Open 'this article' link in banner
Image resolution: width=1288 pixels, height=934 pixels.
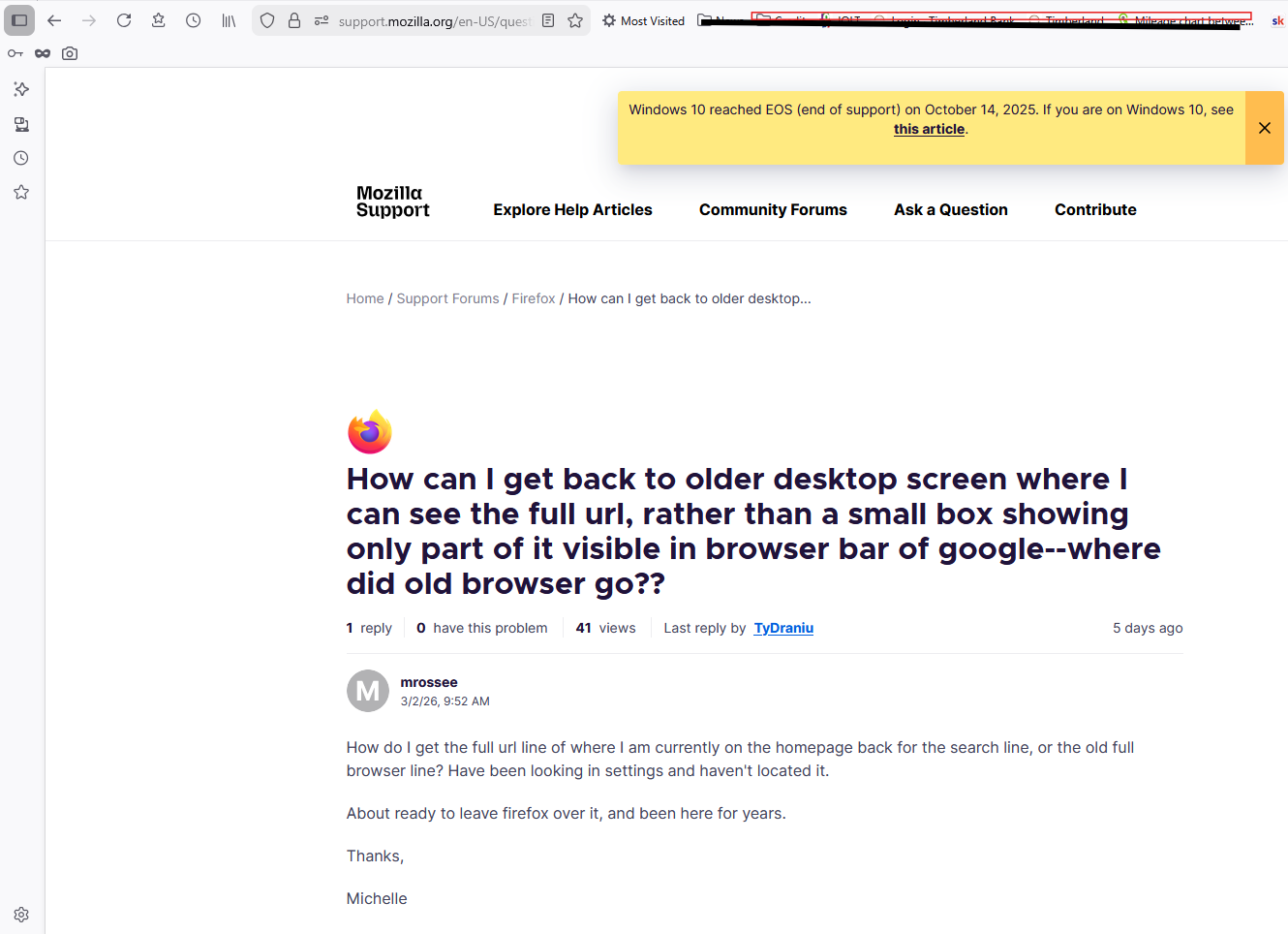tap(930, 129)
